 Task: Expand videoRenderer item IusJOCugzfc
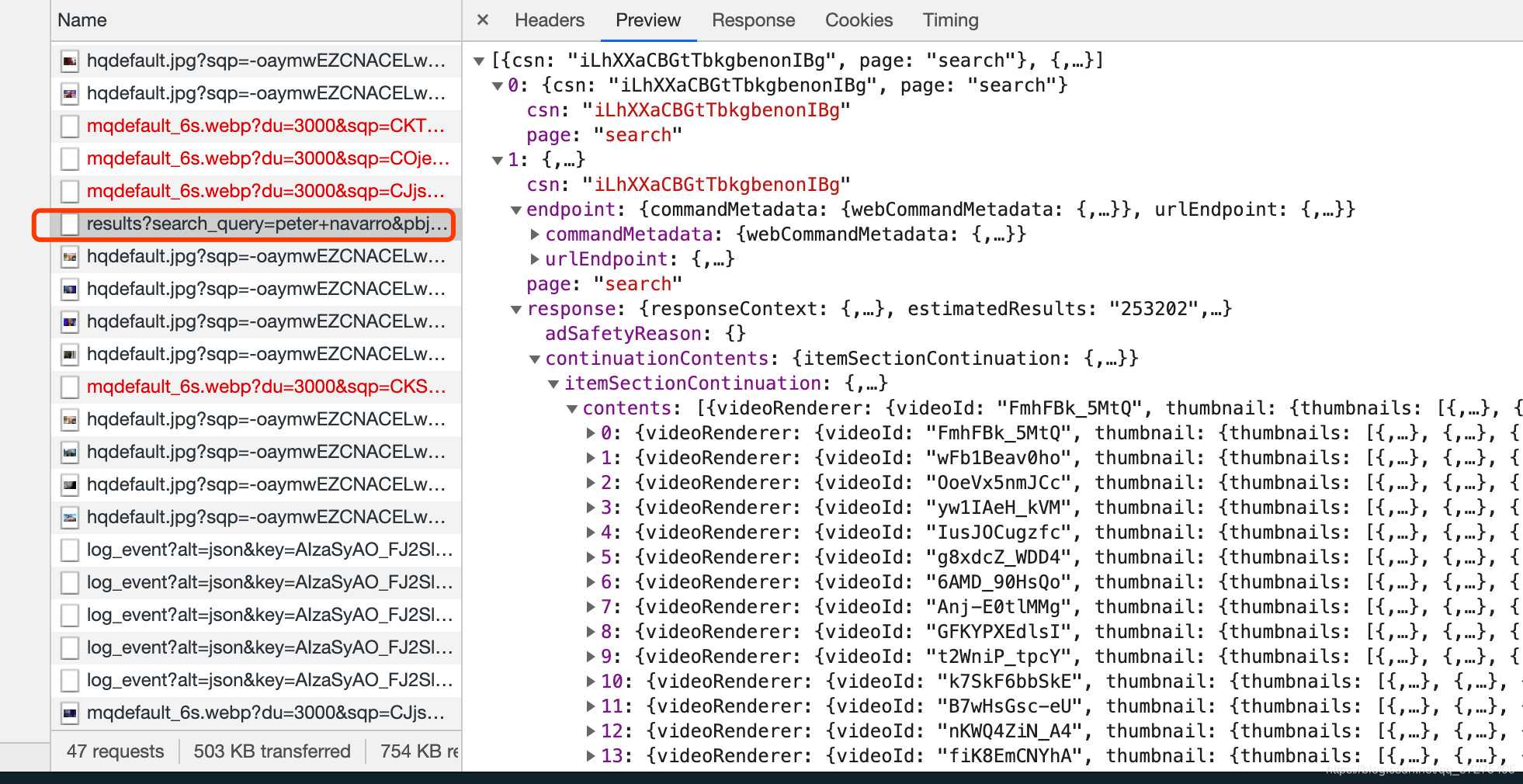591,532
